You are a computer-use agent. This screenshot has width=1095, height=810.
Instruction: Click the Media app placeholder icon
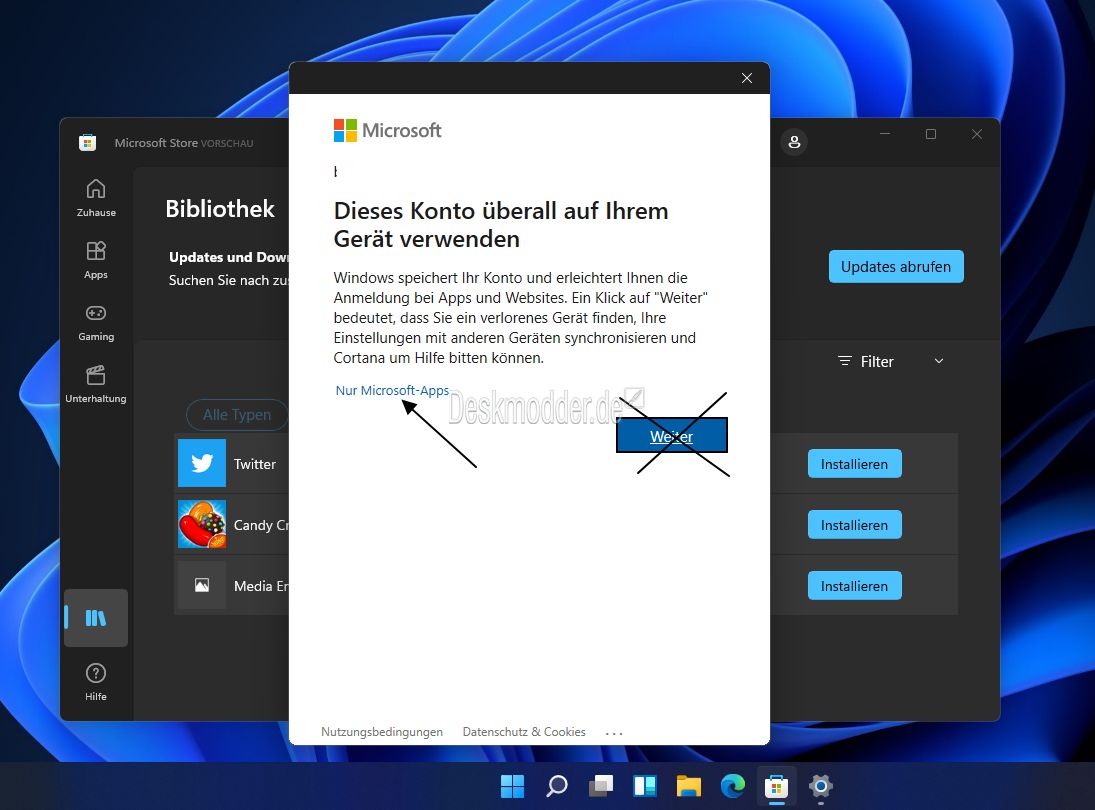point(202,585)
